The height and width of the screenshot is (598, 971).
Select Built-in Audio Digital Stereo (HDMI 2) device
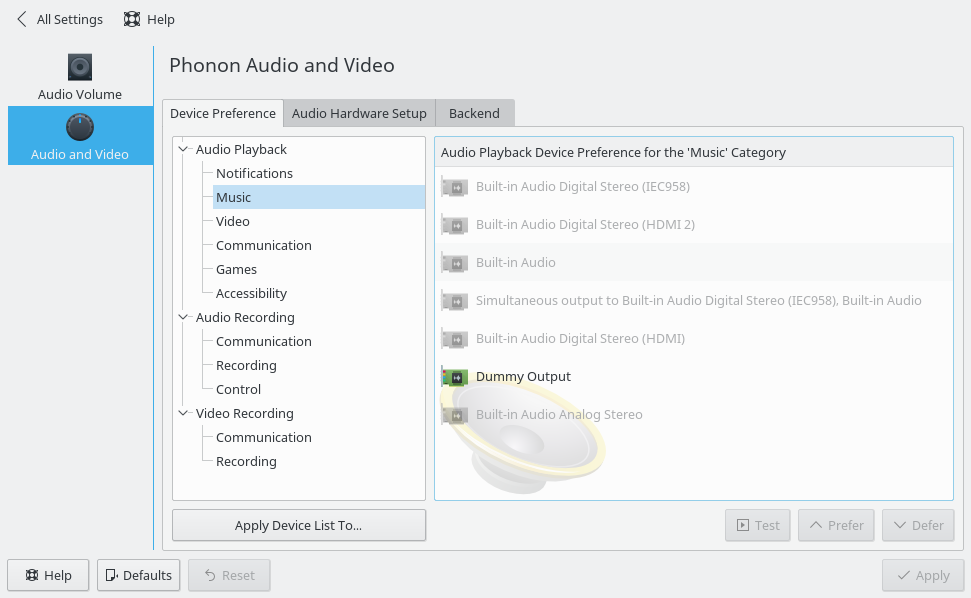click(x=694, y=225)
